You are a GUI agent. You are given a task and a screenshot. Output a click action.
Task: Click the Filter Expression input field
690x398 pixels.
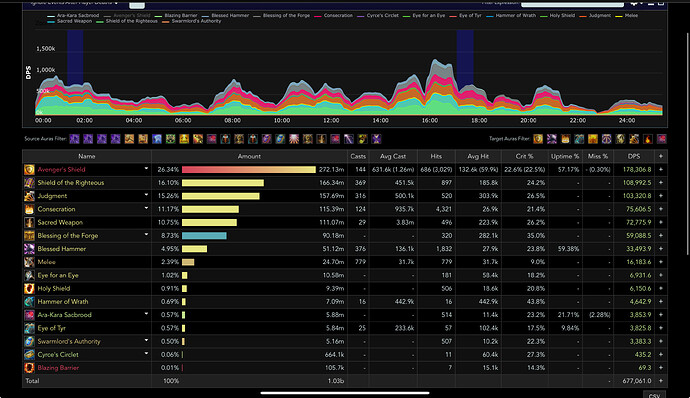click(x=572, y=4)
